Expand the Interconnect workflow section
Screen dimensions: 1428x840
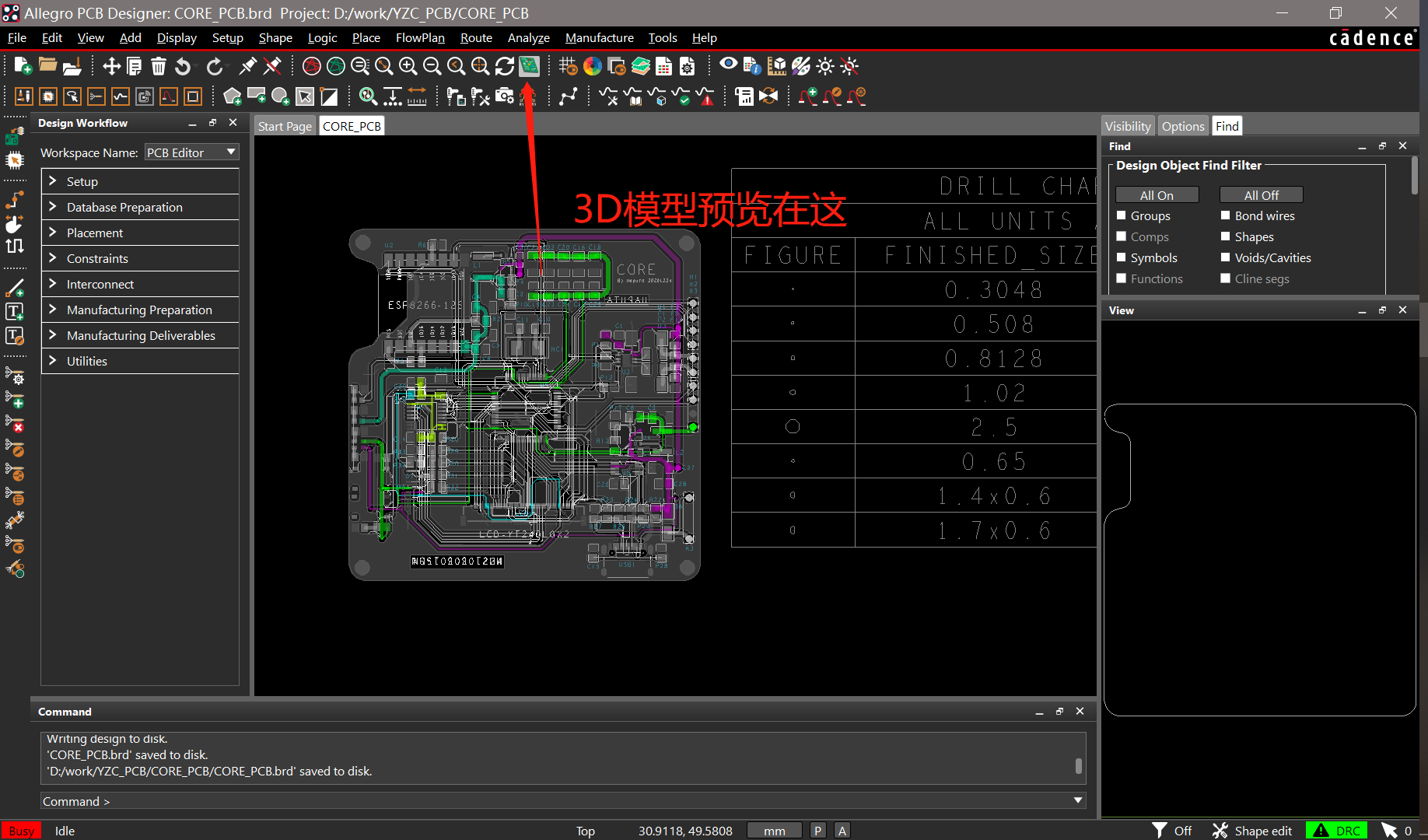pos(140,284)
